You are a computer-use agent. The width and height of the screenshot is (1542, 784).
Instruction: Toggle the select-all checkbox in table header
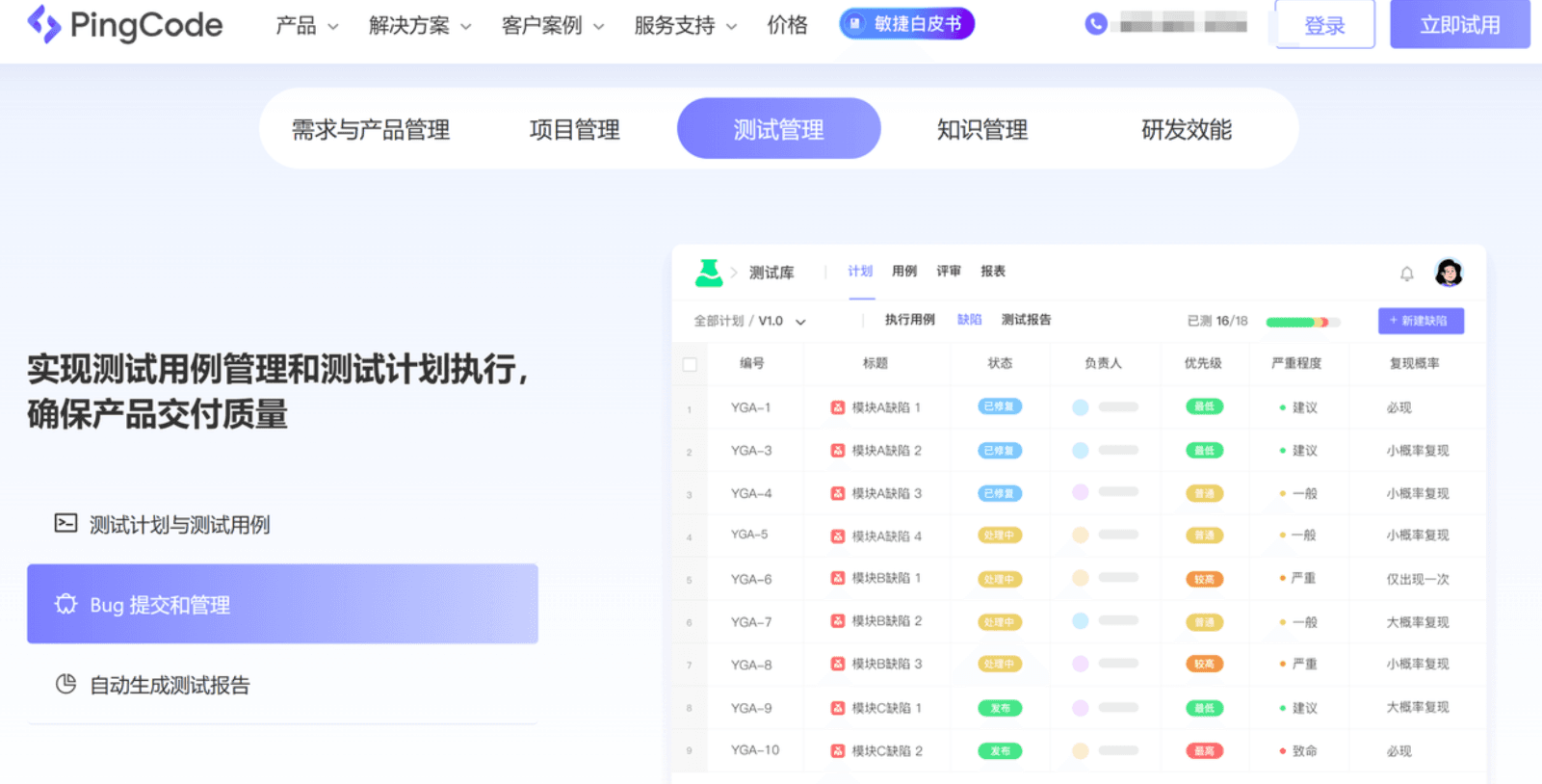click(x=690, y=364)
